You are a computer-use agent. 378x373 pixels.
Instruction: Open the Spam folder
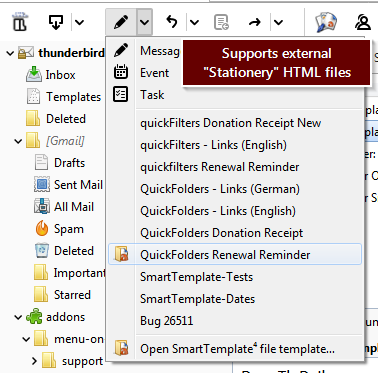click(x=69, y=229)
